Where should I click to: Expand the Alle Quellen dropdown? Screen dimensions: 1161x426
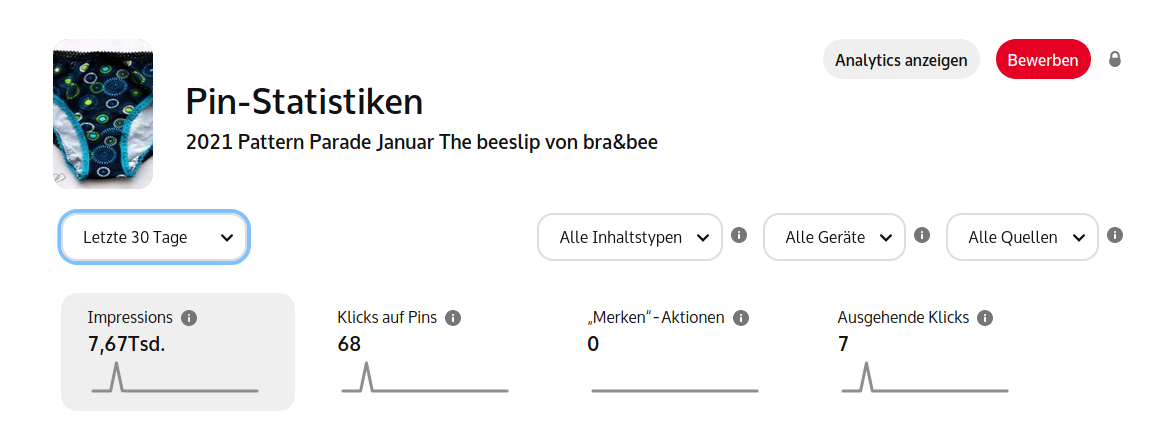pos(1022,238)
